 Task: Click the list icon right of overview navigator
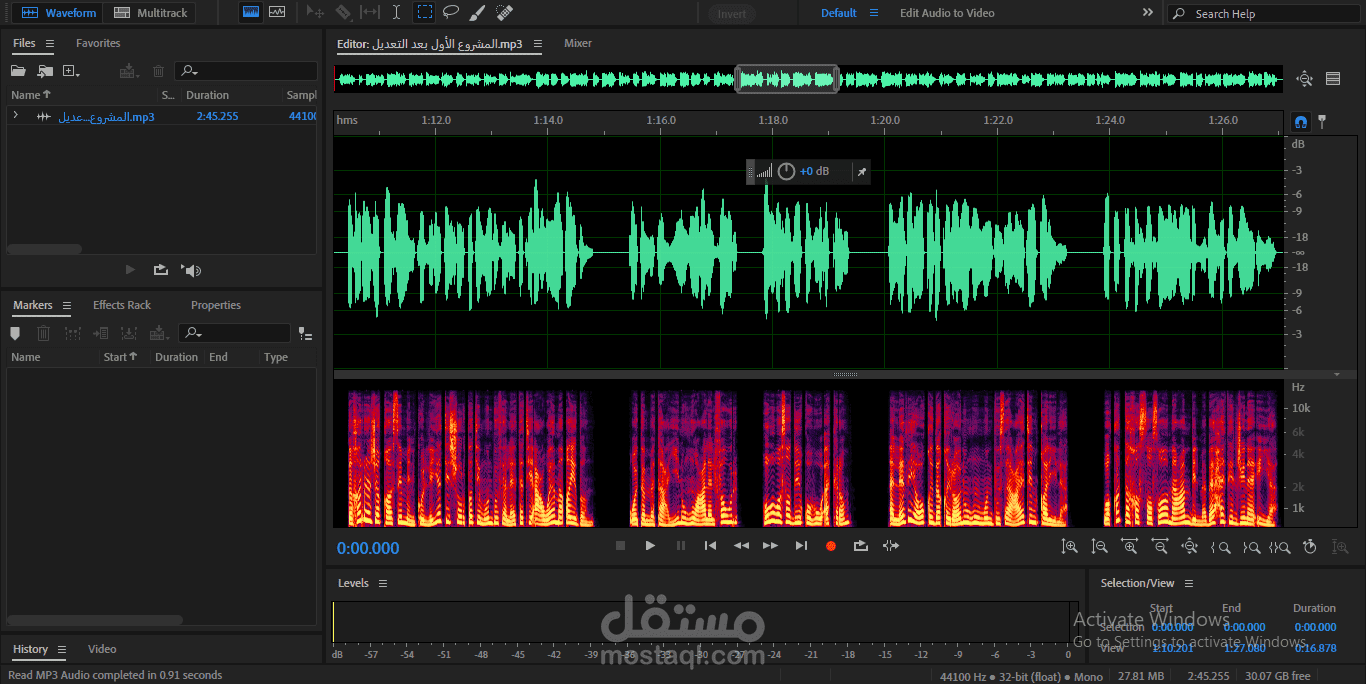(1333, 79)
